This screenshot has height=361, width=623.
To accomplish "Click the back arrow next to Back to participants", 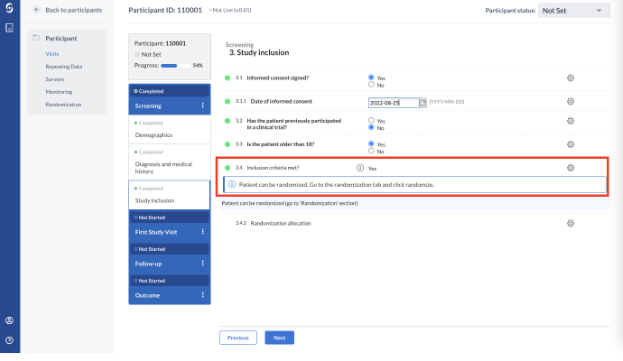I will pos(37,10).
